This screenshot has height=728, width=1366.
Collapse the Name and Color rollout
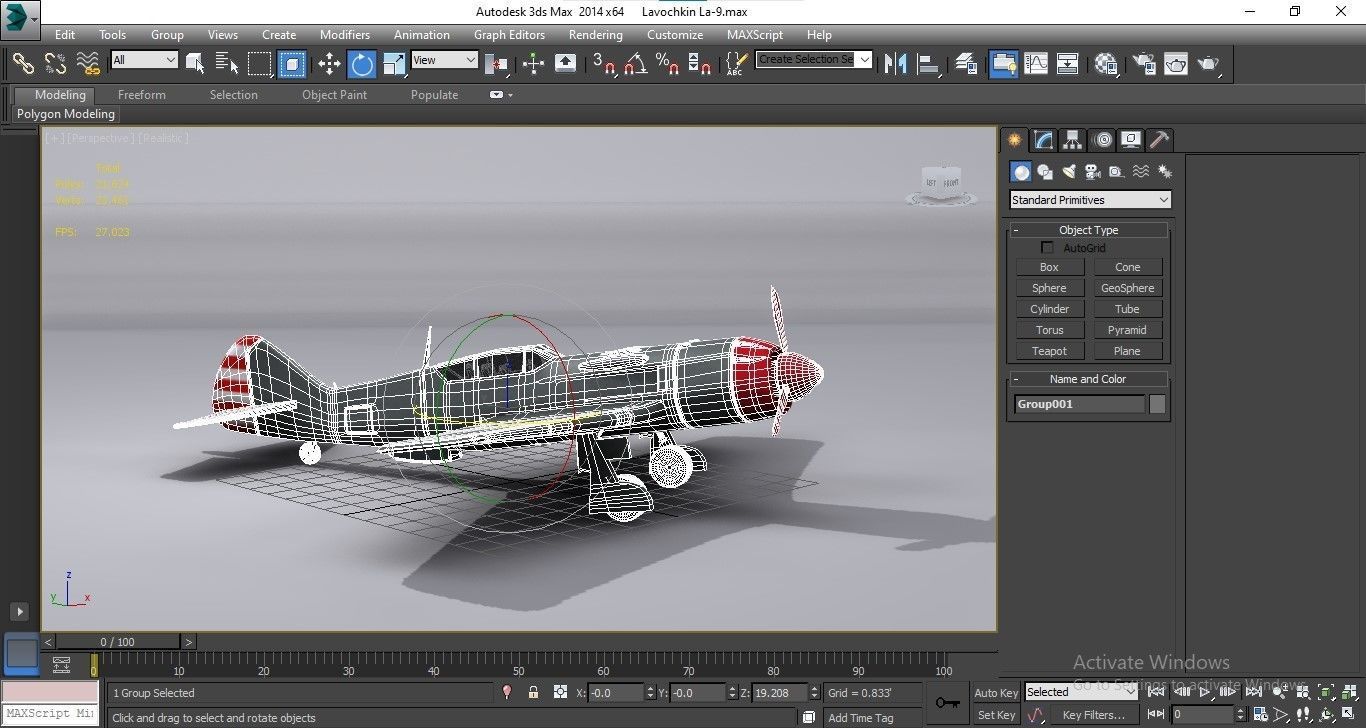click(x=1015, y=379)
